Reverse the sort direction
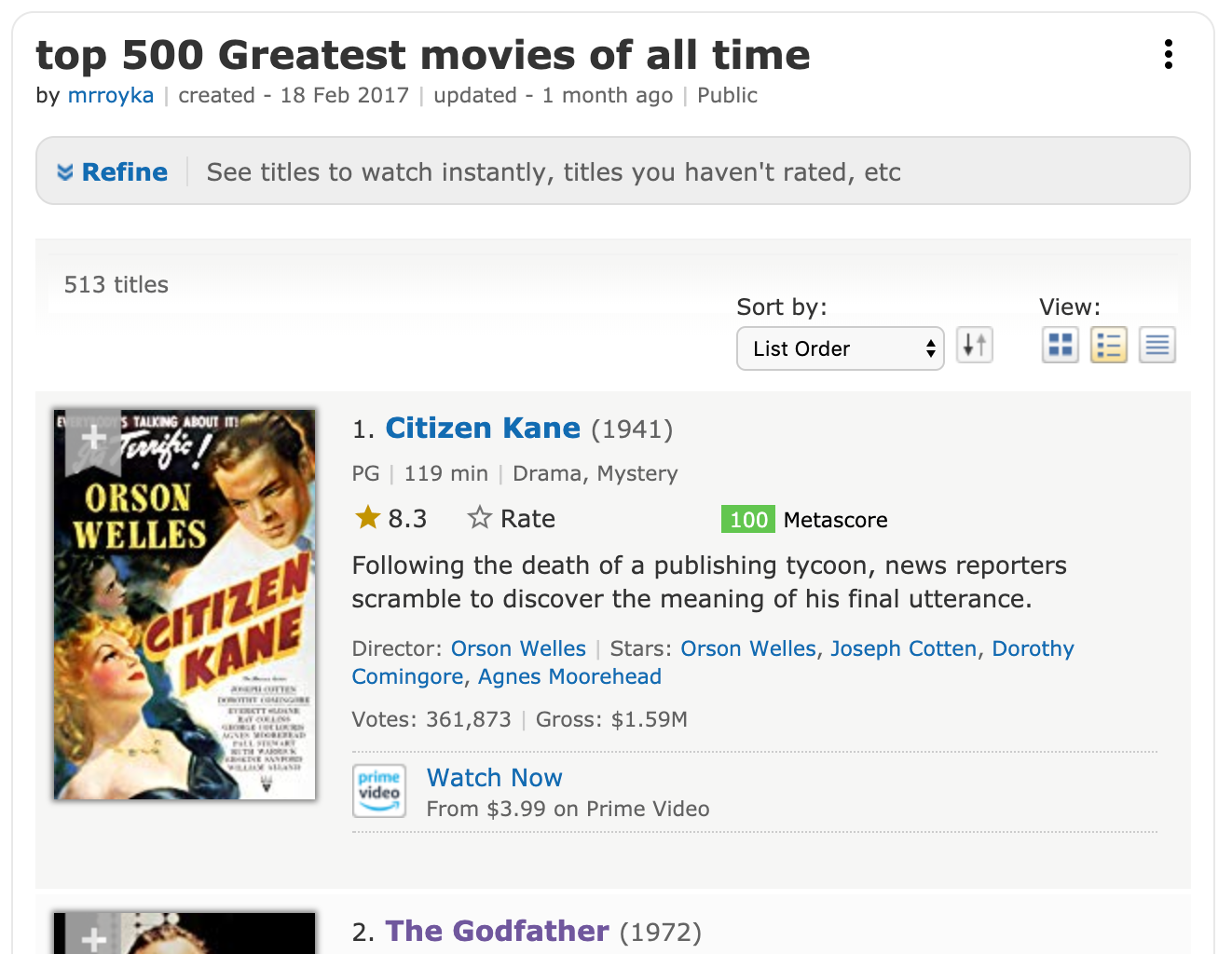Viewport: 1232px width, 954px height. pyautogui.click(x=975, y=345)
